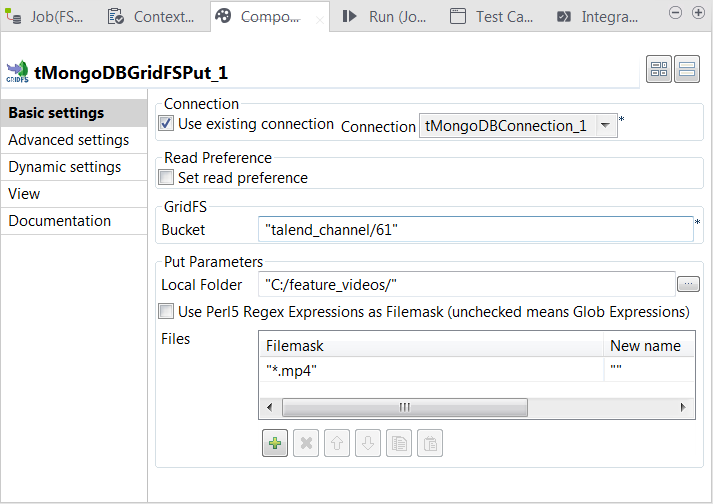The image size is (713, 504).
Task: Switch to the stacked rows layout icon
Action: pos(687,69)
